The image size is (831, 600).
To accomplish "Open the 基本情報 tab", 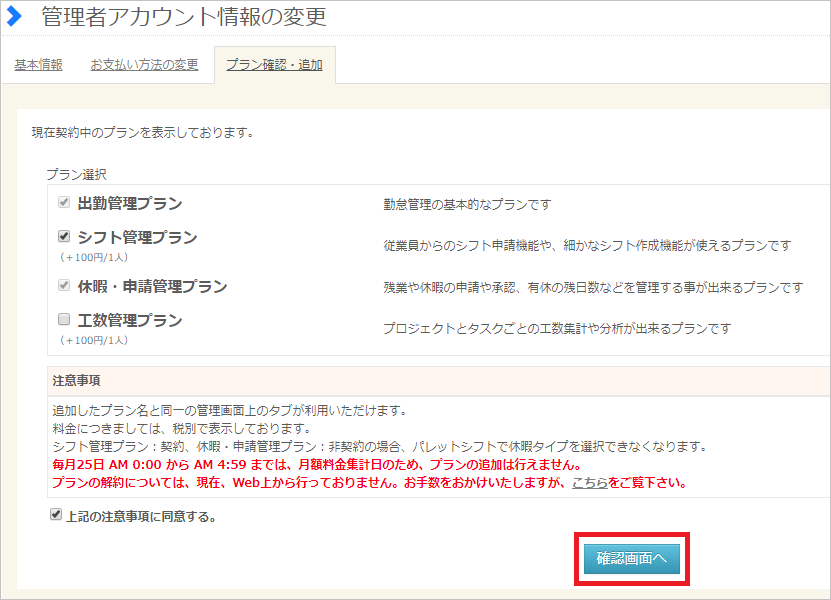I will tap(38, 65).
